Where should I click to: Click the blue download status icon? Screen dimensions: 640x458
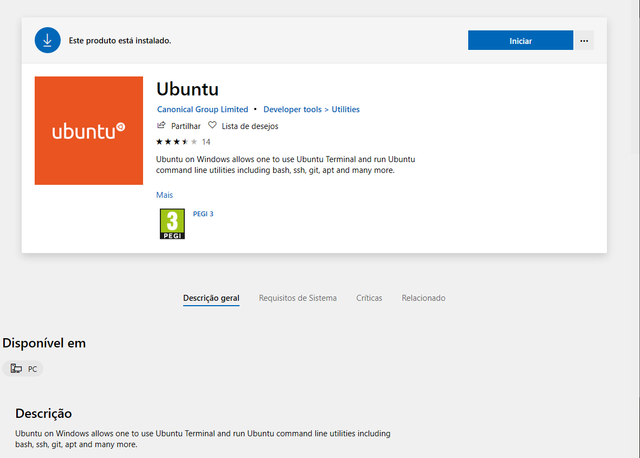pyautogui.click(x=47, y=40)
